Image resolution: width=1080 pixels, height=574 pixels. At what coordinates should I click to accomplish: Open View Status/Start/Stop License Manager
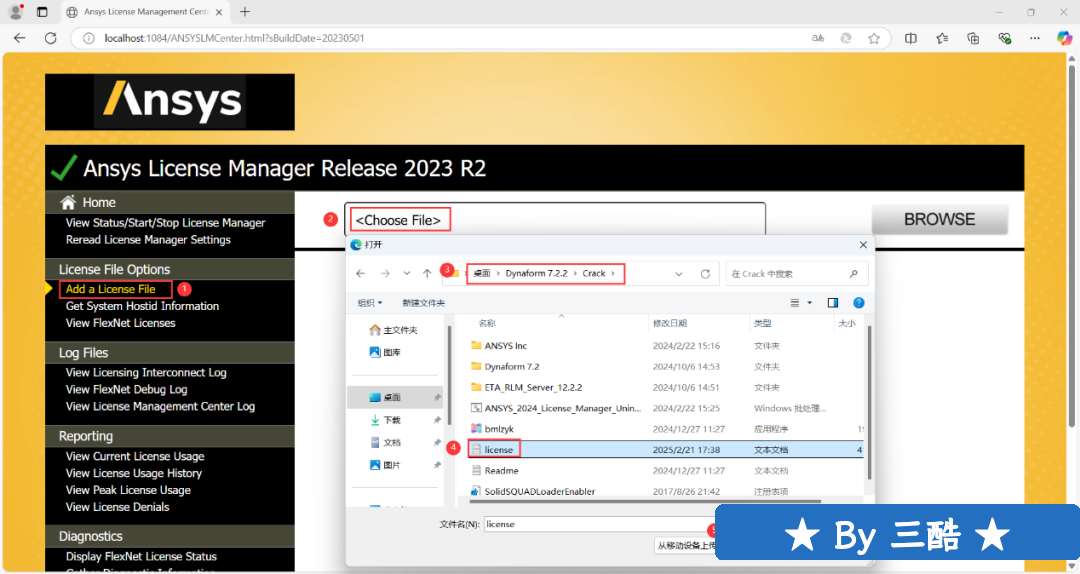(165, 223)
